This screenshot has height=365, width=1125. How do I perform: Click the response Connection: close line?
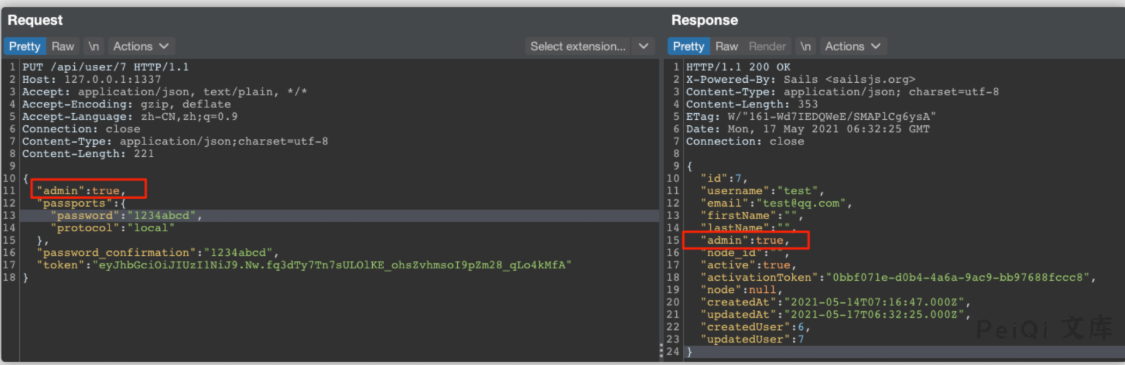pos(745,141)
